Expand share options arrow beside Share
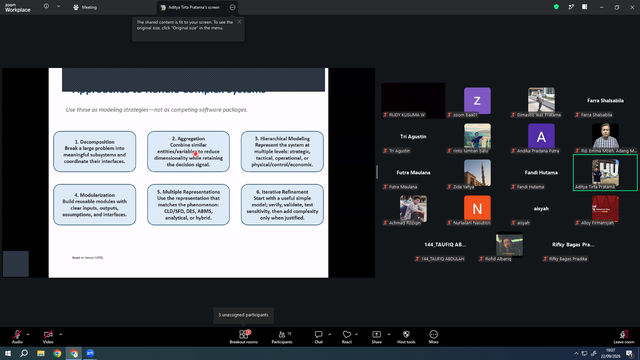This screenshot has width=640, height=360. tap(389, 334)
